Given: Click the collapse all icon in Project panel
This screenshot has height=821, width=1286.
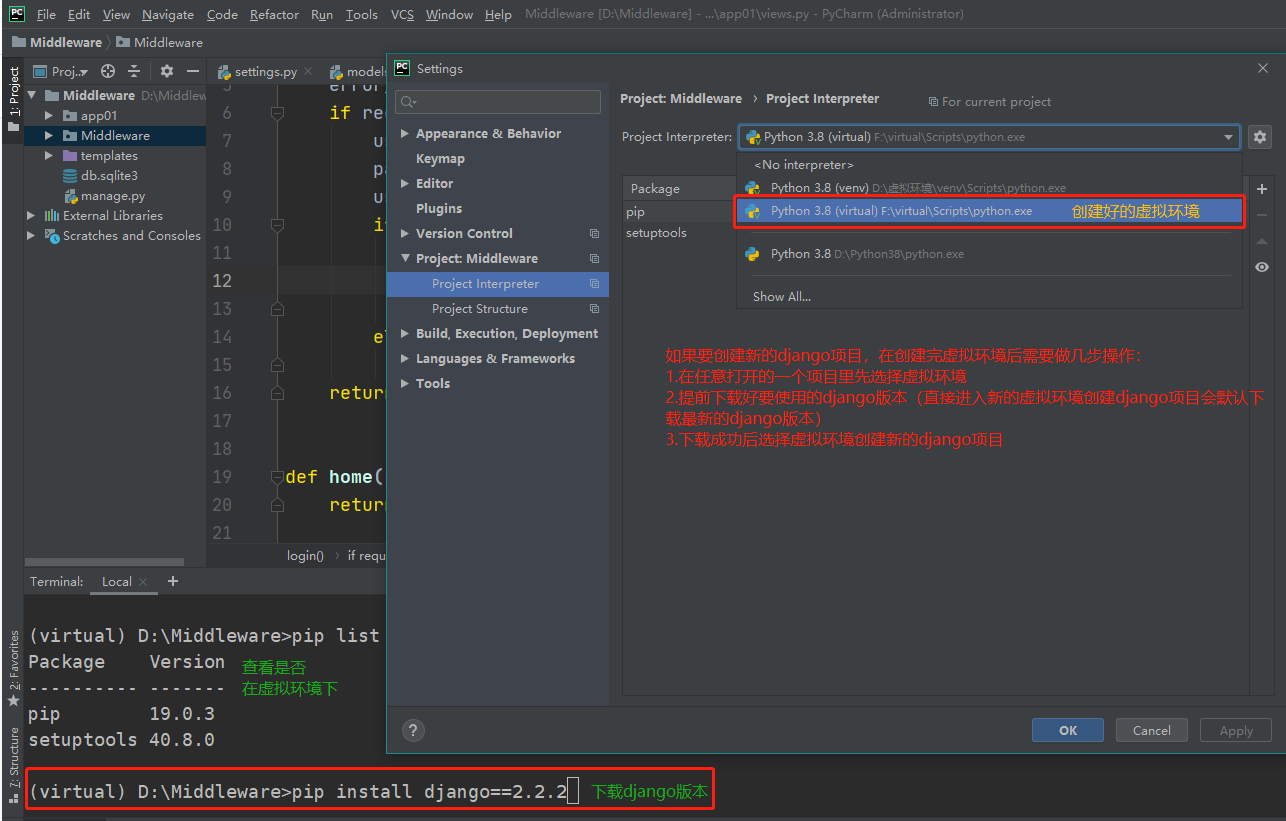Looking at the screenshot, I should coord(134,71).
